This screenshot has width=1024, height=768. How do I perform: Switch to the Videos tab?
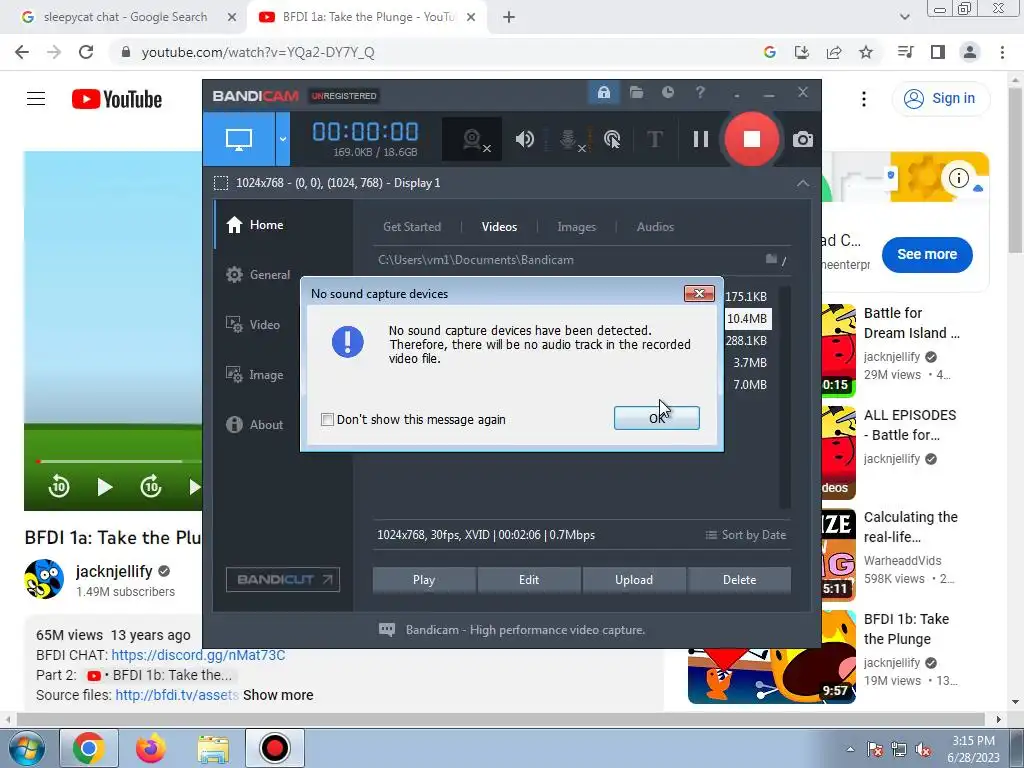[500, 227]
